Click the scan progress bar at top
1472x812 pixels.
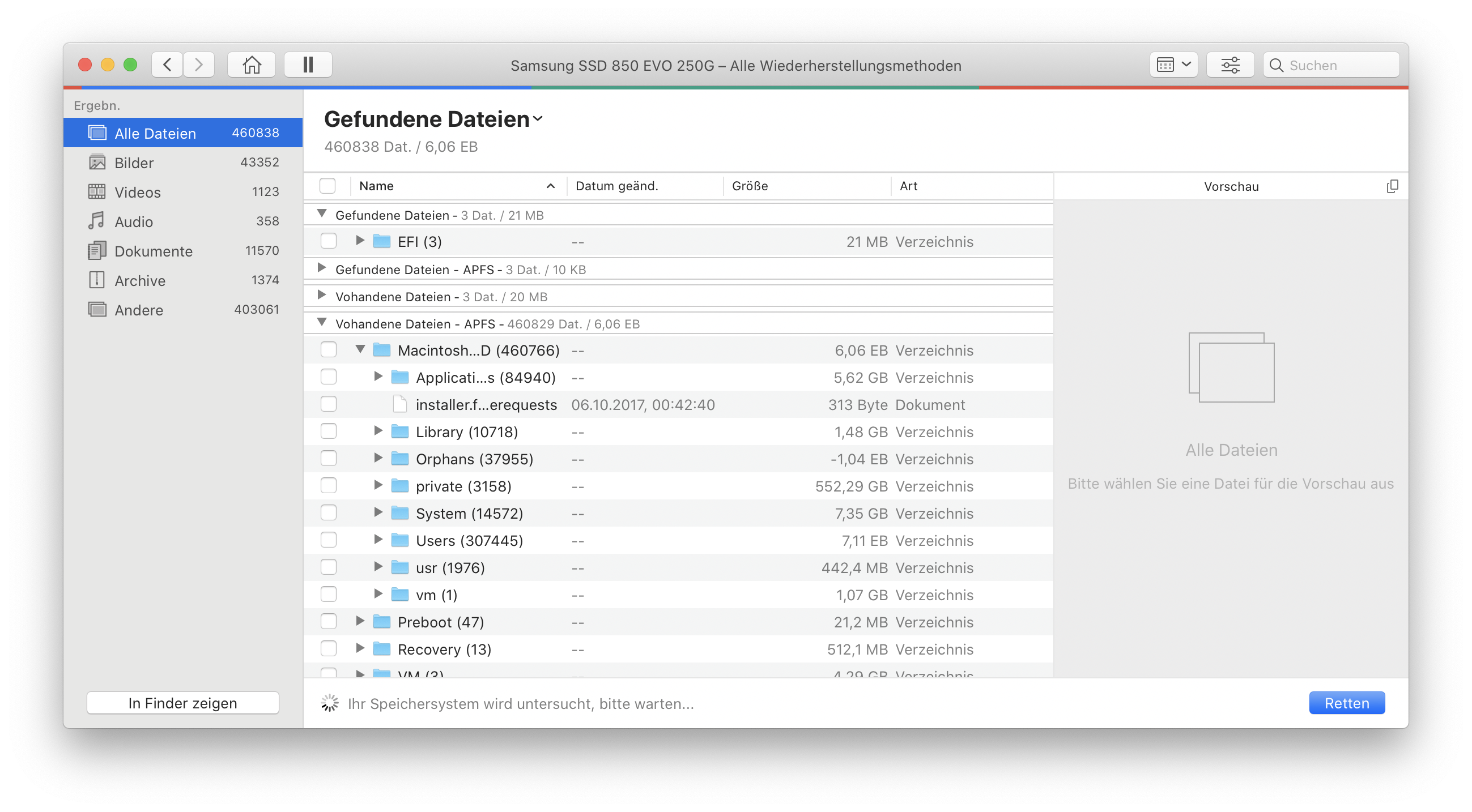[x=735, y=87]
